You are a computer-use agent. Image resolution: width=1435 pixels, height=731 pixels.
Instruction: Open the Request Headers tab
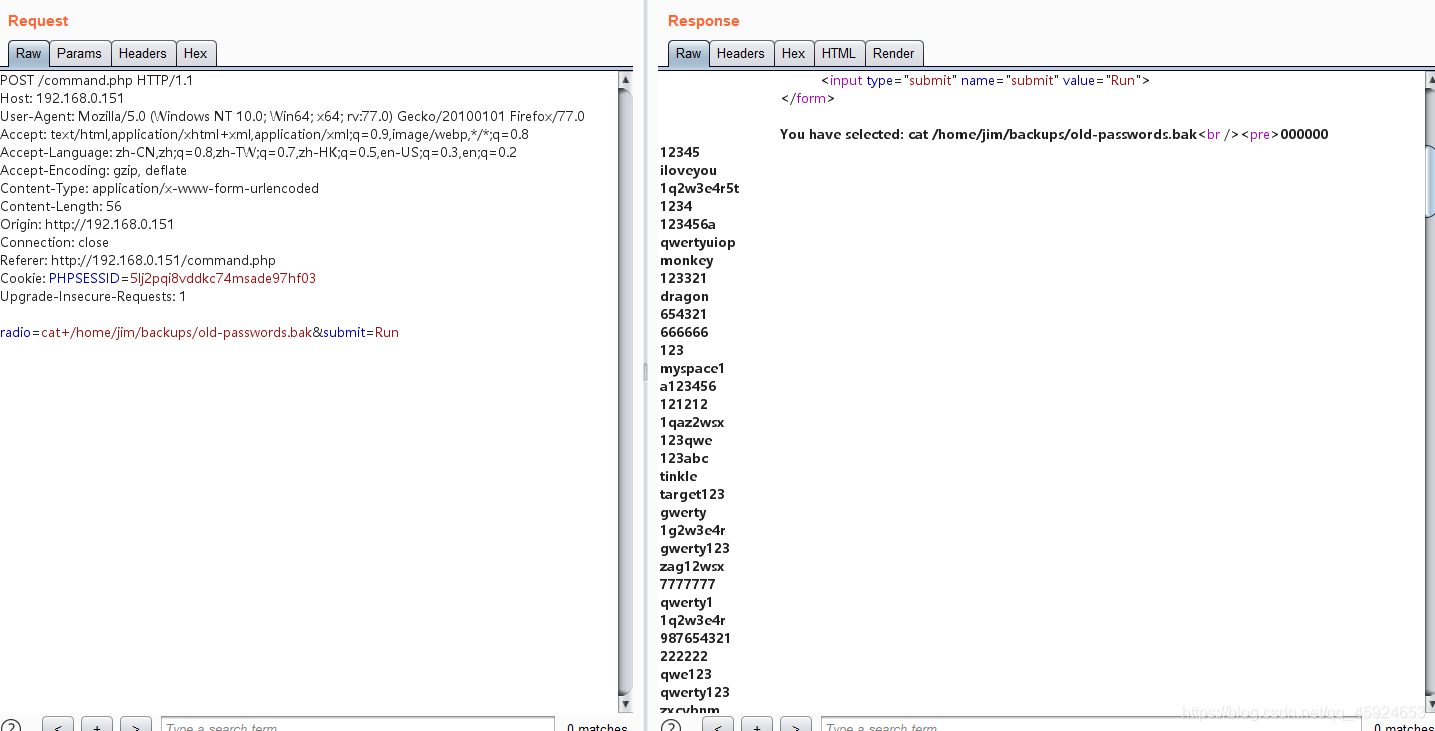(x=143, y=54)
